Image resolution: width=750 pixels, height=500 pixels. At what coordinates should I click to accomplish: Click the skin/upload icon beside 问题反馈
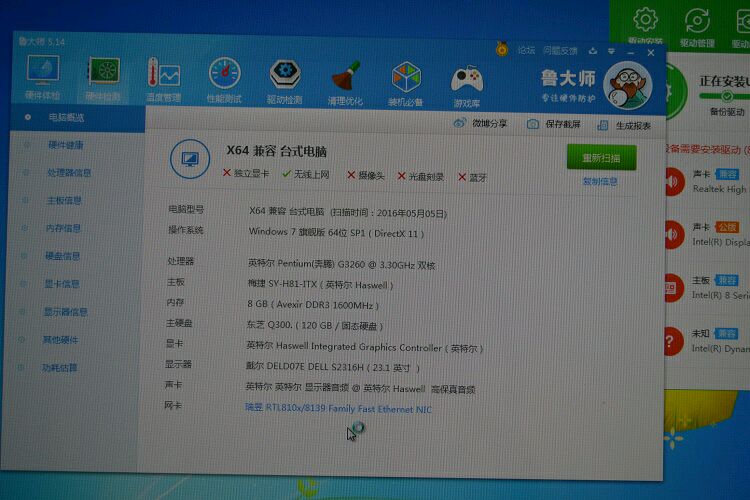pyautogui.click(x=593, y=51)
